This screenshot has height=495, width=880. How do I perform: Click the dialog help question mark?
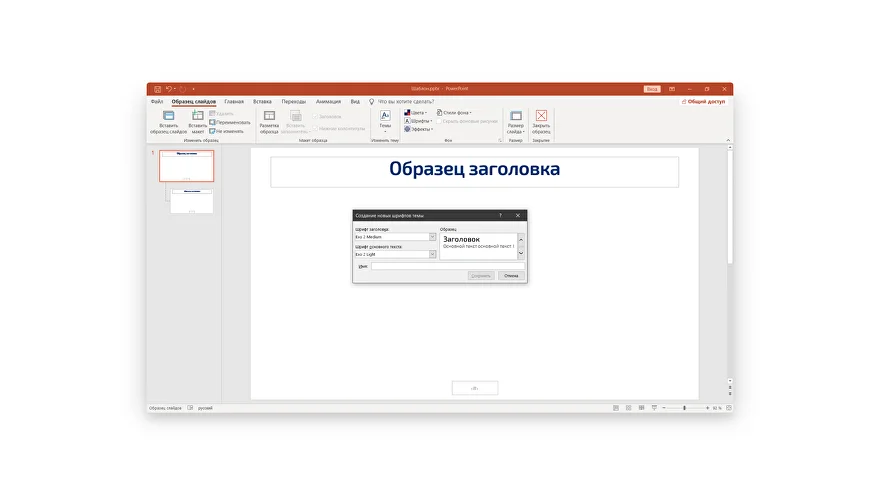click(500, 216)
